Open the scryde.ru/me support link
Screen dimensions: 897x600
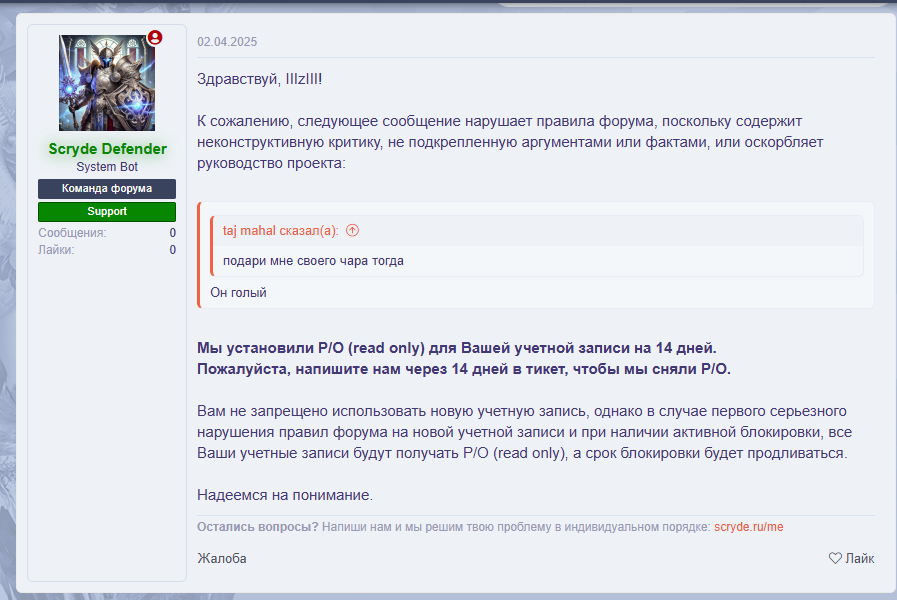(x=748, y=527)
